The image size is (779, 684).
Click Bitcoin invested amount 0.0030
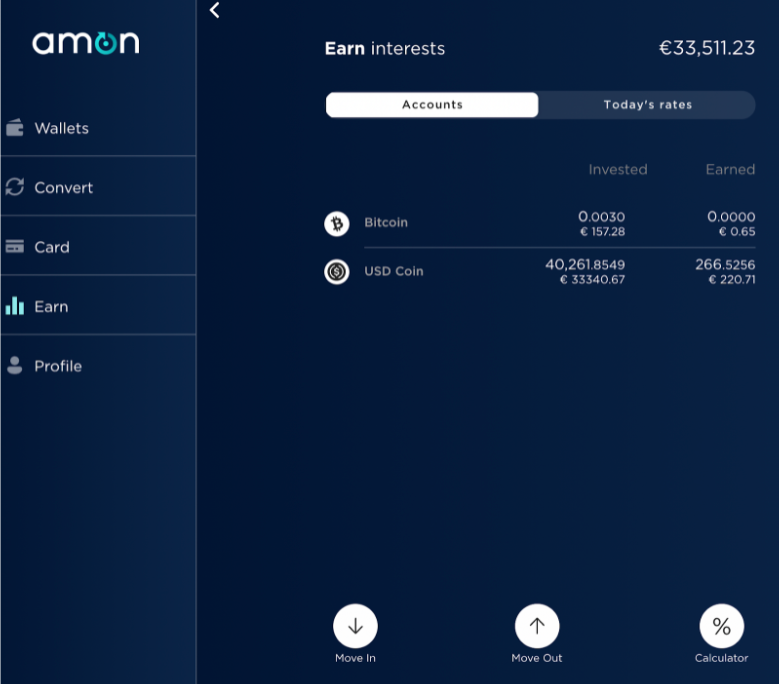[602, 217]
